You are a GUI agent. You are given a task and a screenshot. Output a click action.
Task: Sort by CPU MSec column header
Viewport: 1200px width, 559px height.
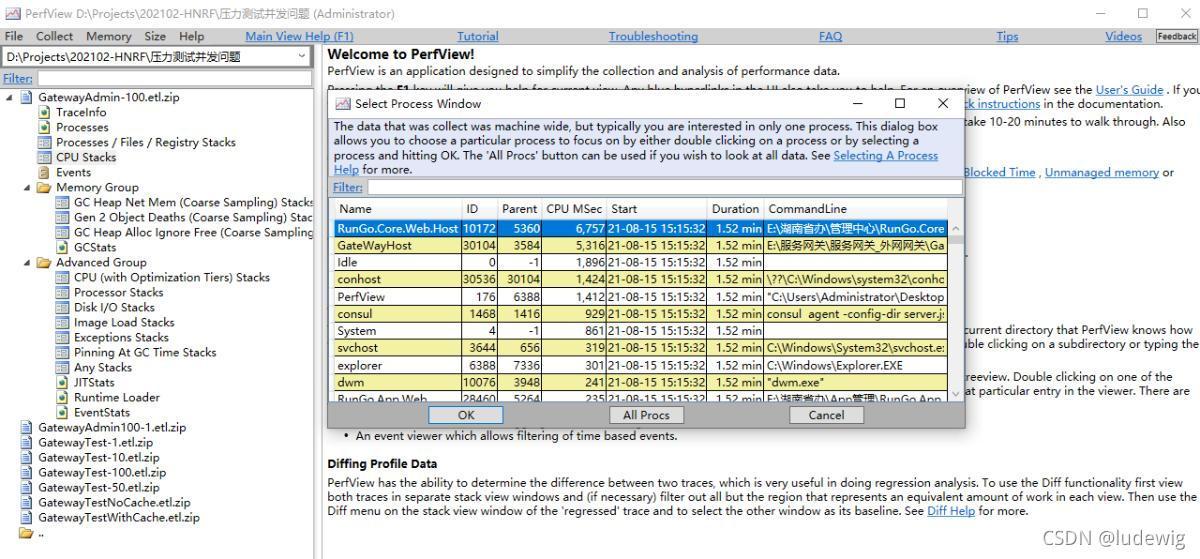click(x=574, y=209)
